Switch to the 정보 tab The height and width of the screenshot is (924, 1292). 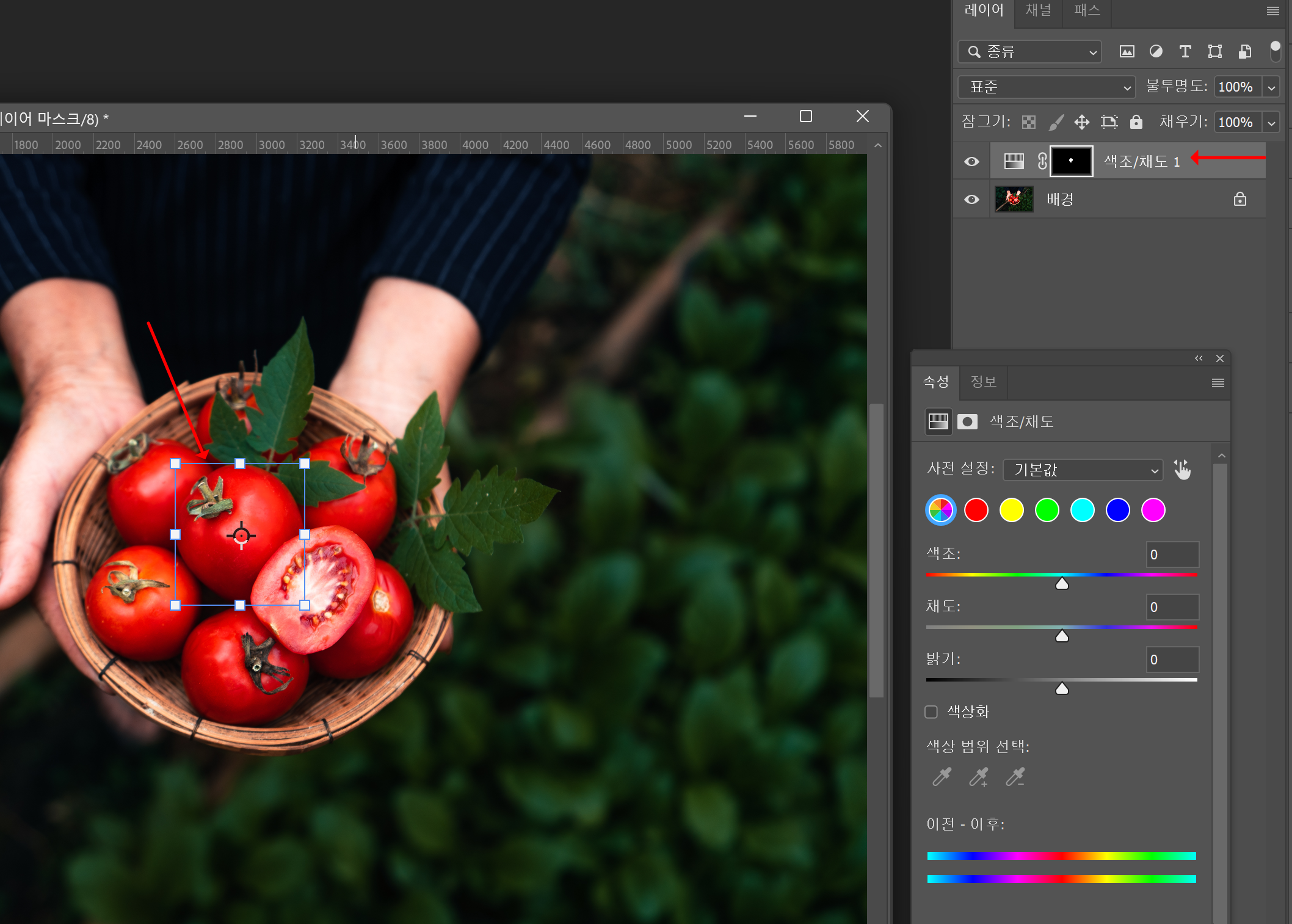tap(983, 382)
